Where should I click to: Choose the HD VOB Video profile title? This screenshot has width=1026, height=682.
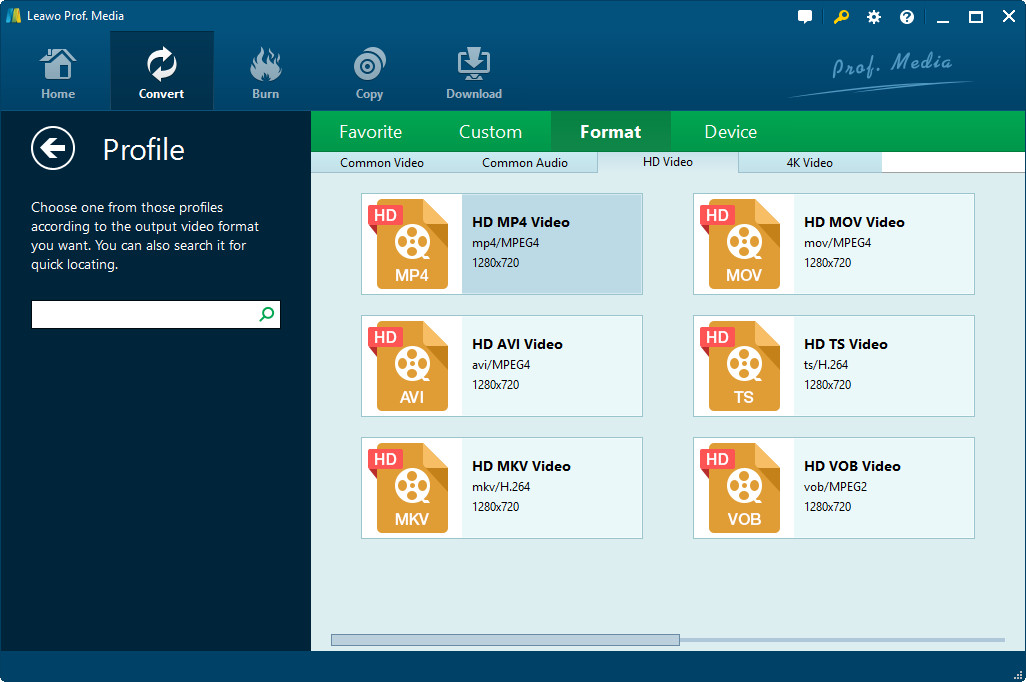click(852, 467)
